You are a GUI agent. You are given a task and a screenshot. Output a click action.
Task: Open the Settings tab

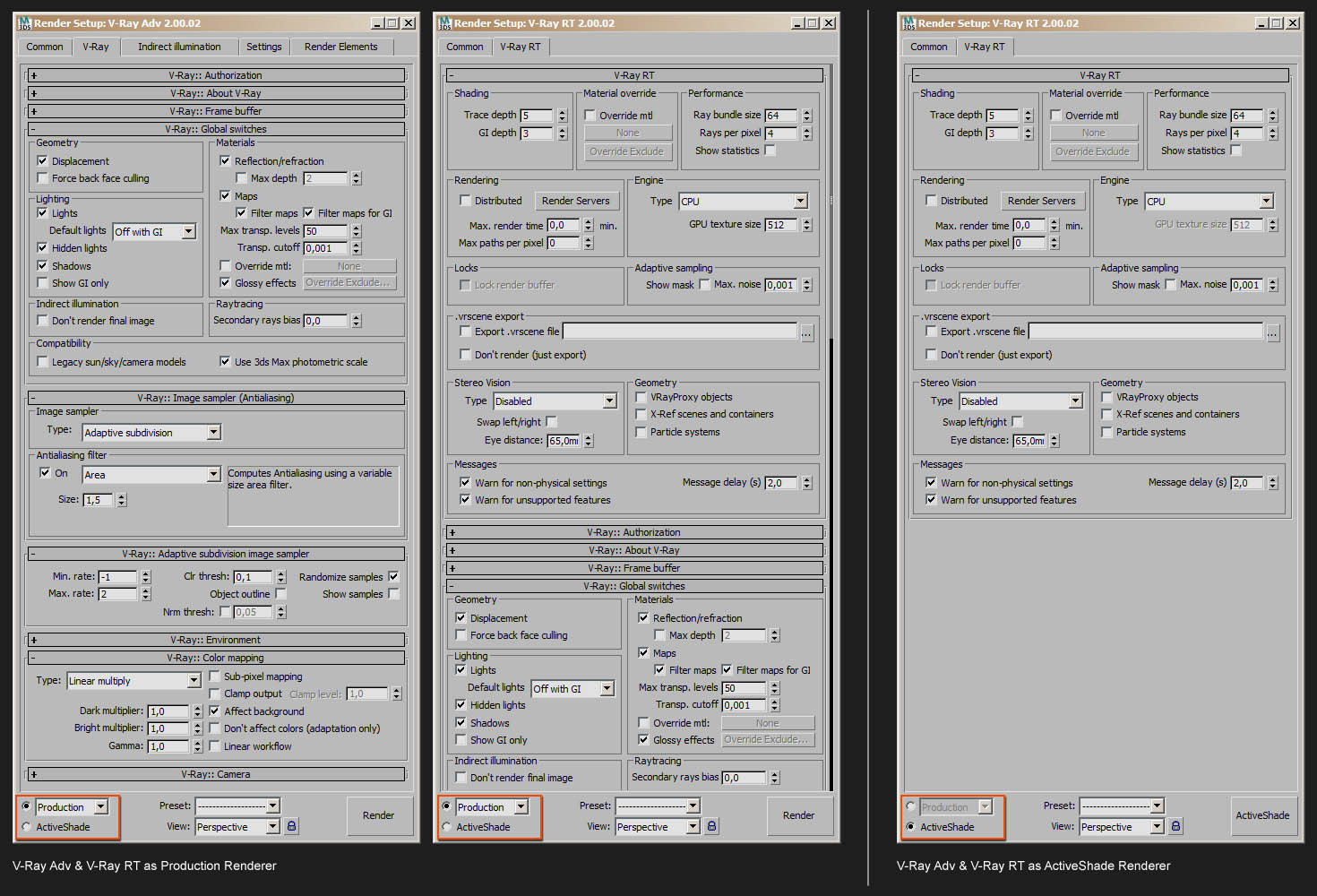point(264,47)
